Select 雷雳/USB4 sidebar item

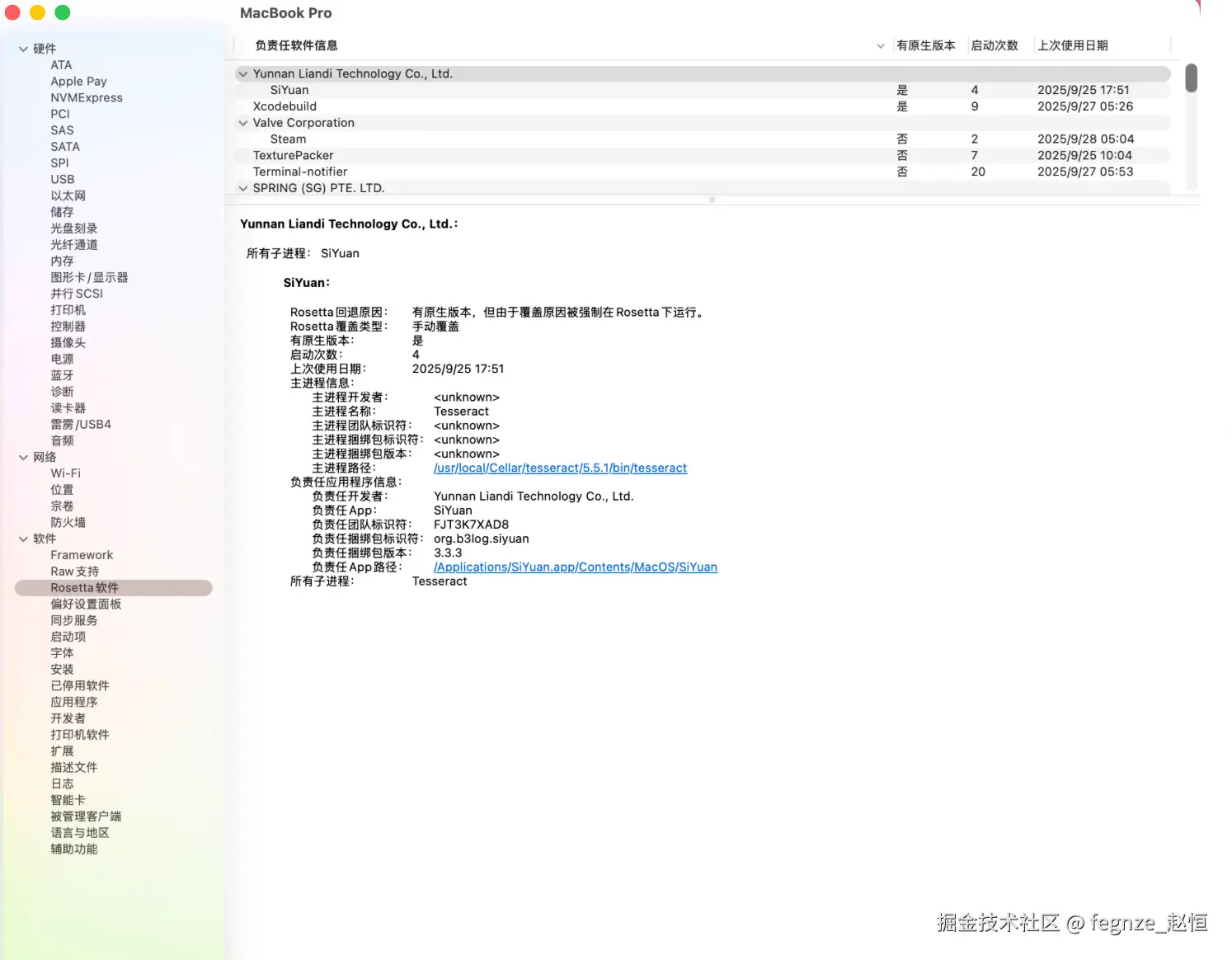pos(81,424)
